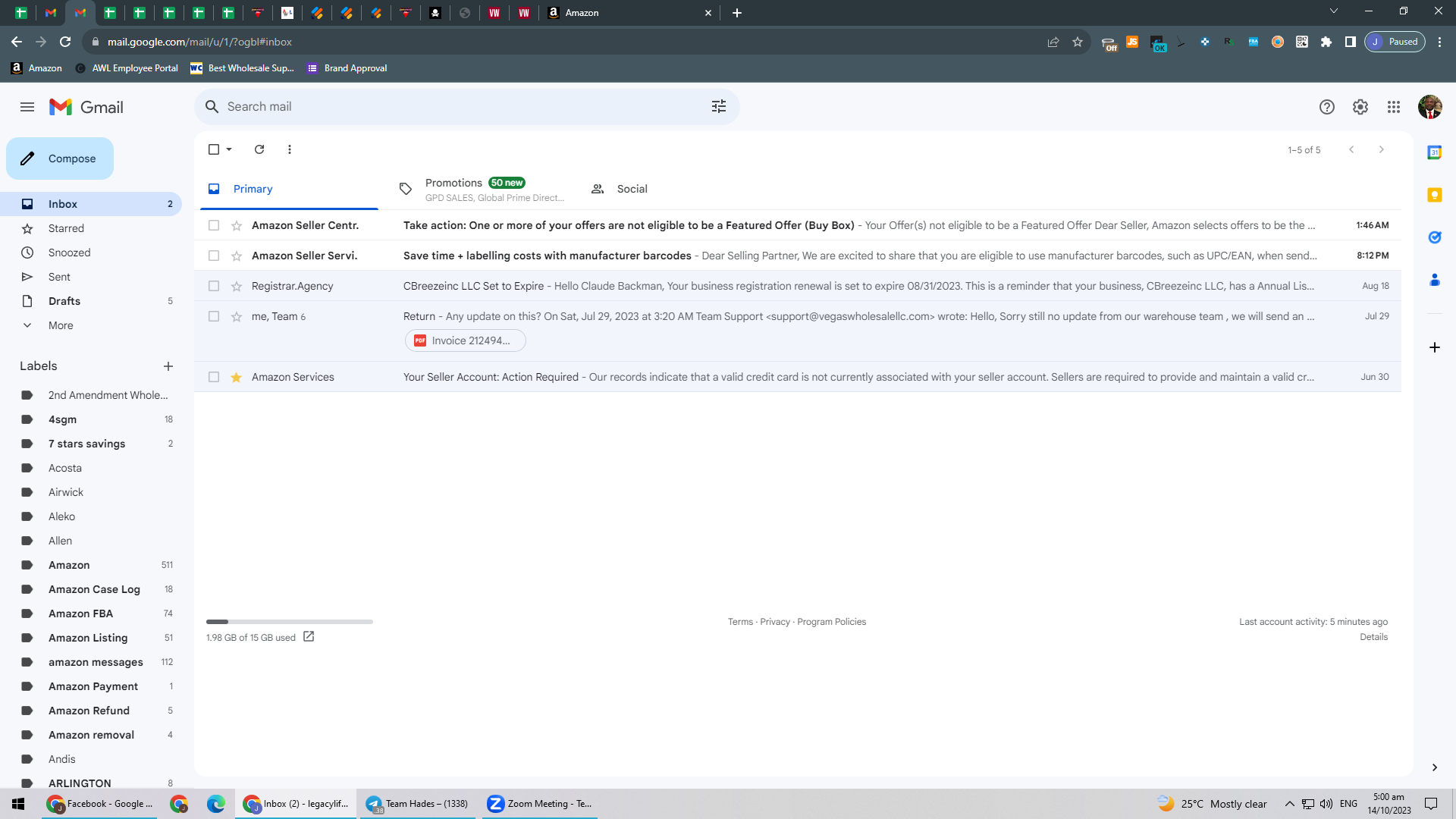The width and height of the screenshot is (1456, 819).
Task: Show hidden system tray icons
Action: click(x=1289, y=804)
